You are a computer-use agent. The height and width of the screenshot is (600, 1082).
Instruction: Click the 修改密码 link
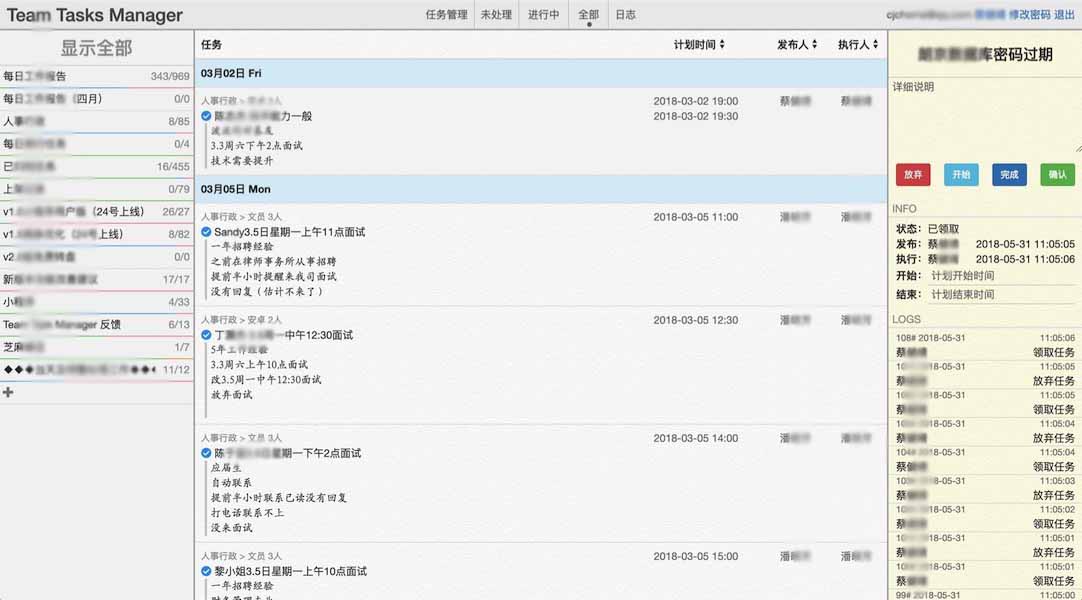click(x=1033, y=15)
